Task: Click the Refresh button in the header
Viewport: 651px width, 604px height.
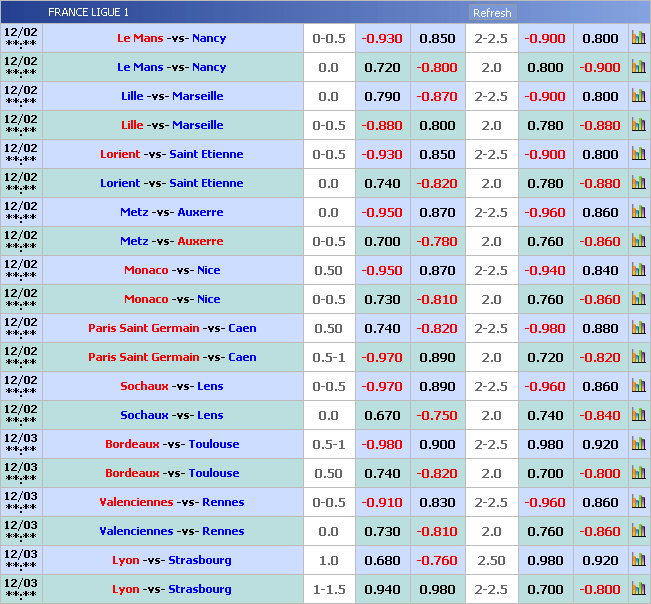Action: click(x=491, y=13)
